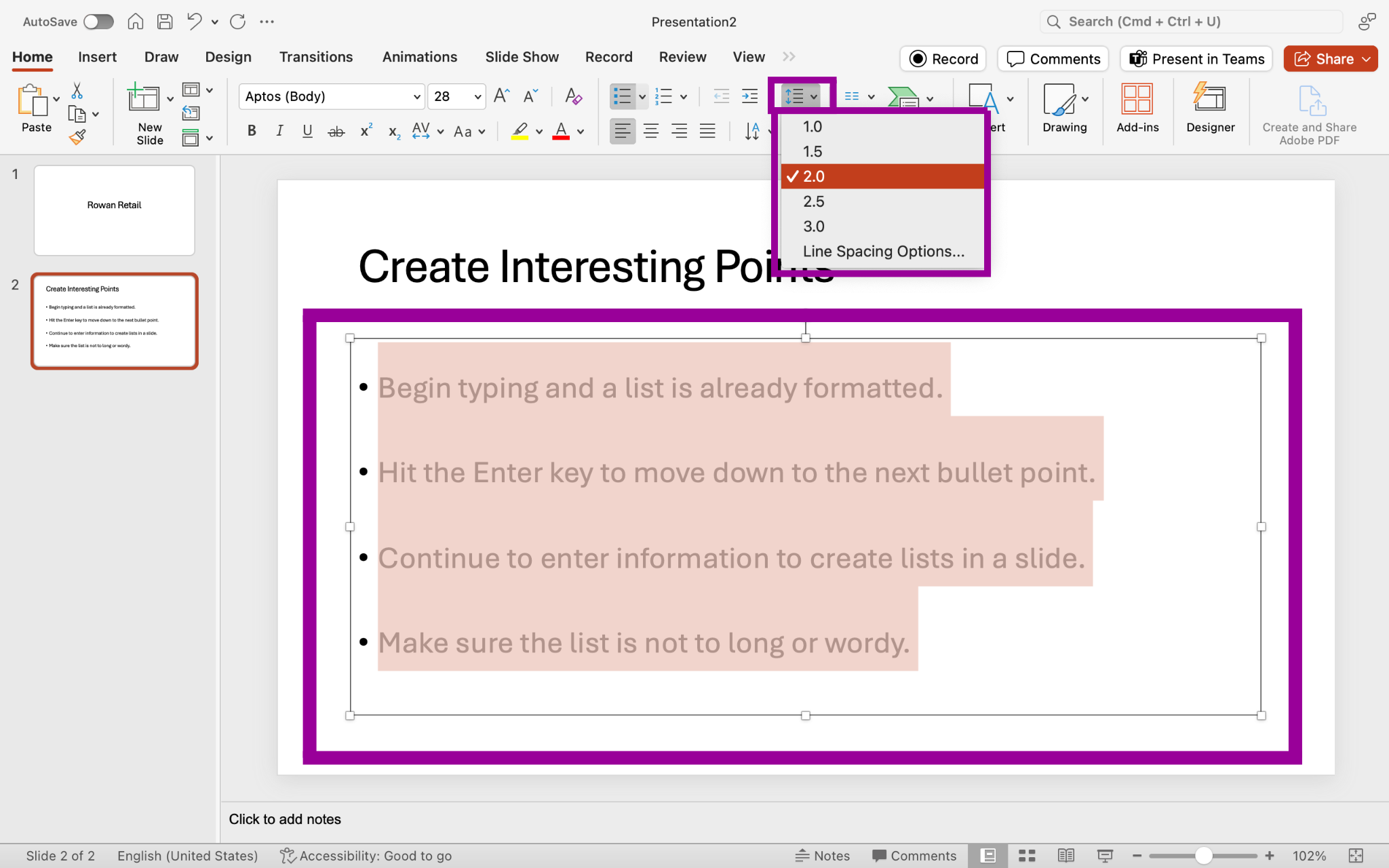The image size is (1389, 868).
Task: Click the Paste clipboard icon
Action: [32, 100]
